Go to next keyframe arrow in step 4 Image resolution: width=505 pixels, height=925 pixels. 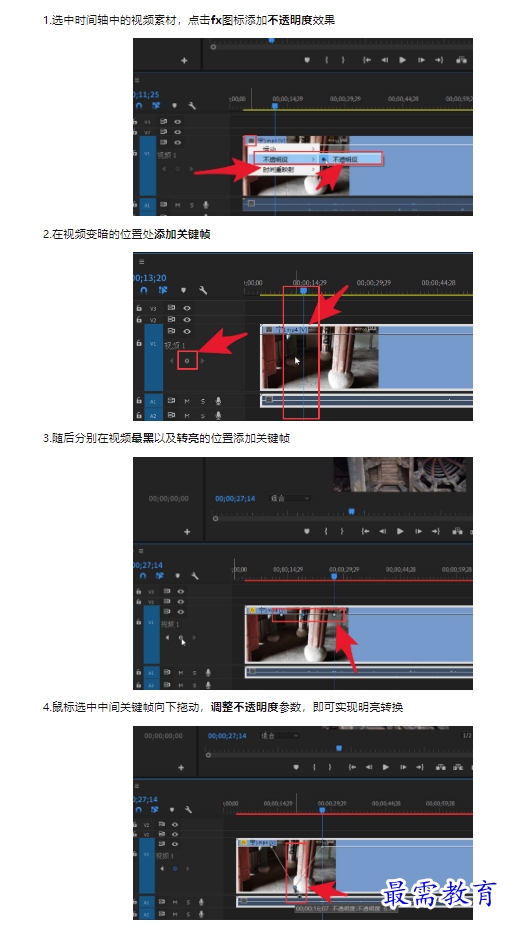pos(188,868)
